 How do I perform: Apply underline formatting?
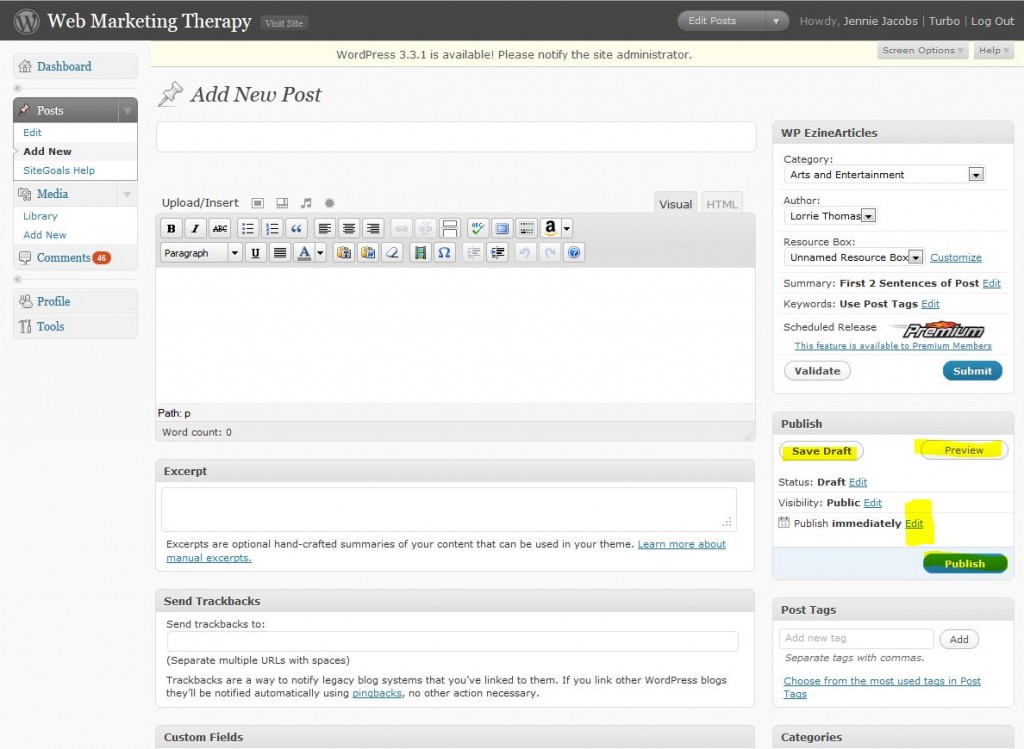point(255,253)
